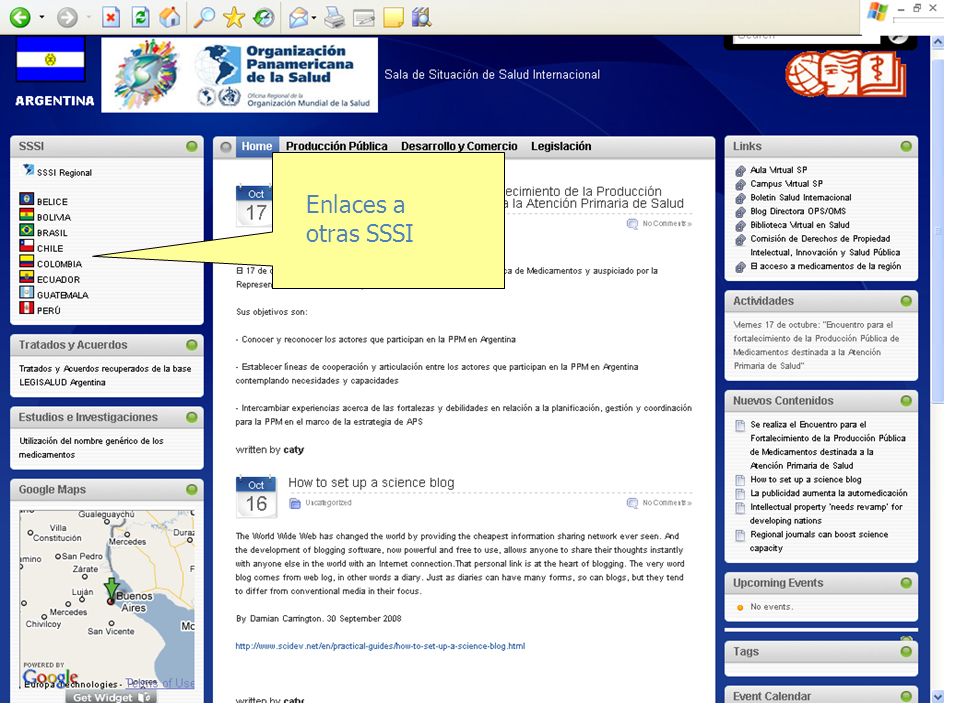
Task: Open History clock icon
Action: [x=263, y=17]
